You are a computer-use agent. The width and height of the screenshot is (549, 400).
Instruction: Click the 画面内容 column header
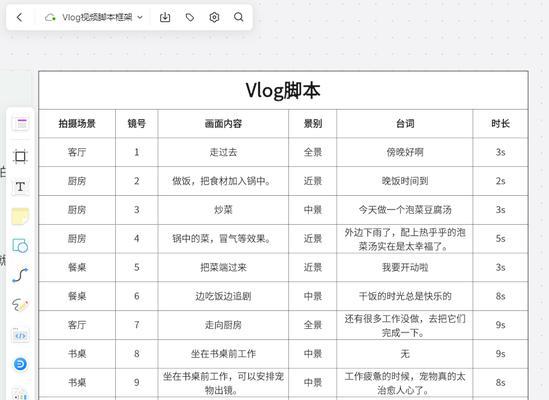(223, 124)
